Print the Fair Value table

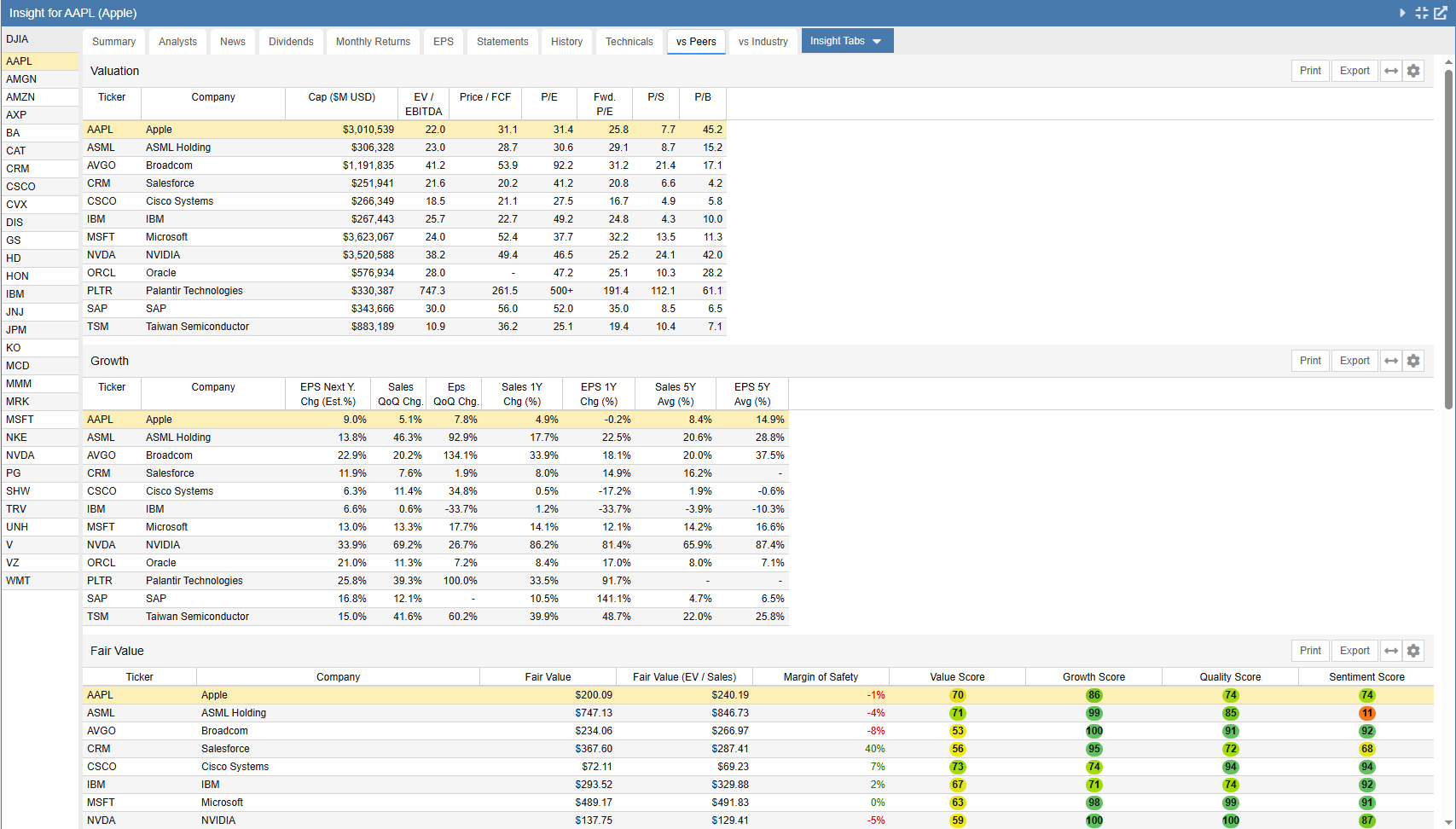[1310, 651]
